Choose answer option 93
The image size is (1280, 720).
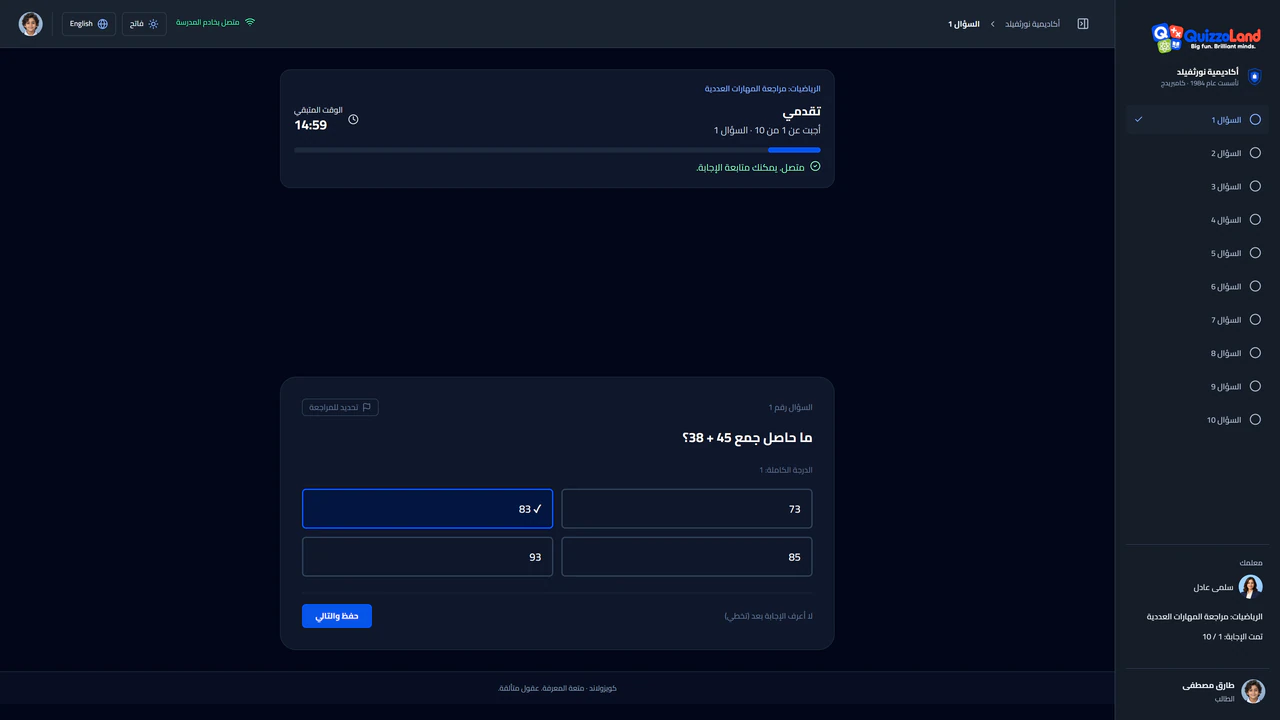tap(427, 557)
